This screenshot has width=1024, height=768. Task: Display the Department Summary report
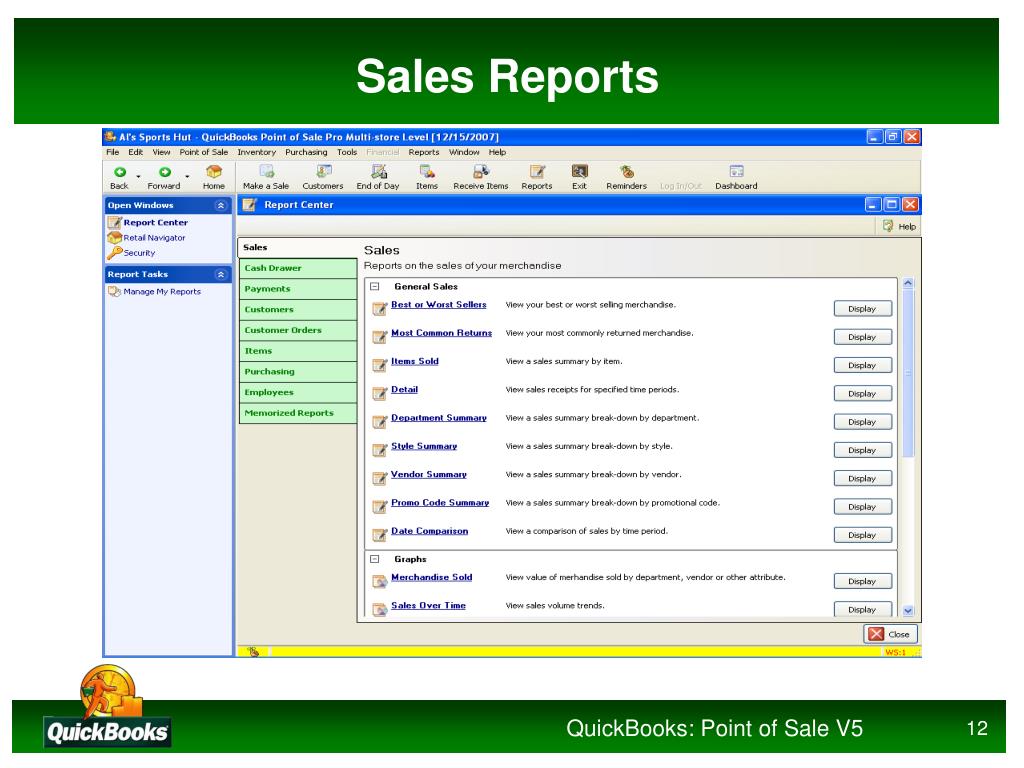(863, 422)
